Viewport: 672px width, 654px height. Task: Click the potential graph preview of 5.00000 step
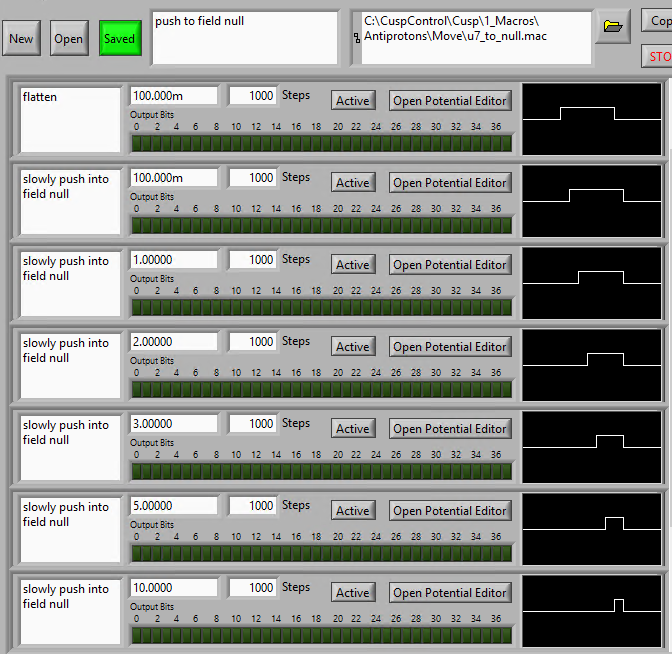click(x=592, y=529)
